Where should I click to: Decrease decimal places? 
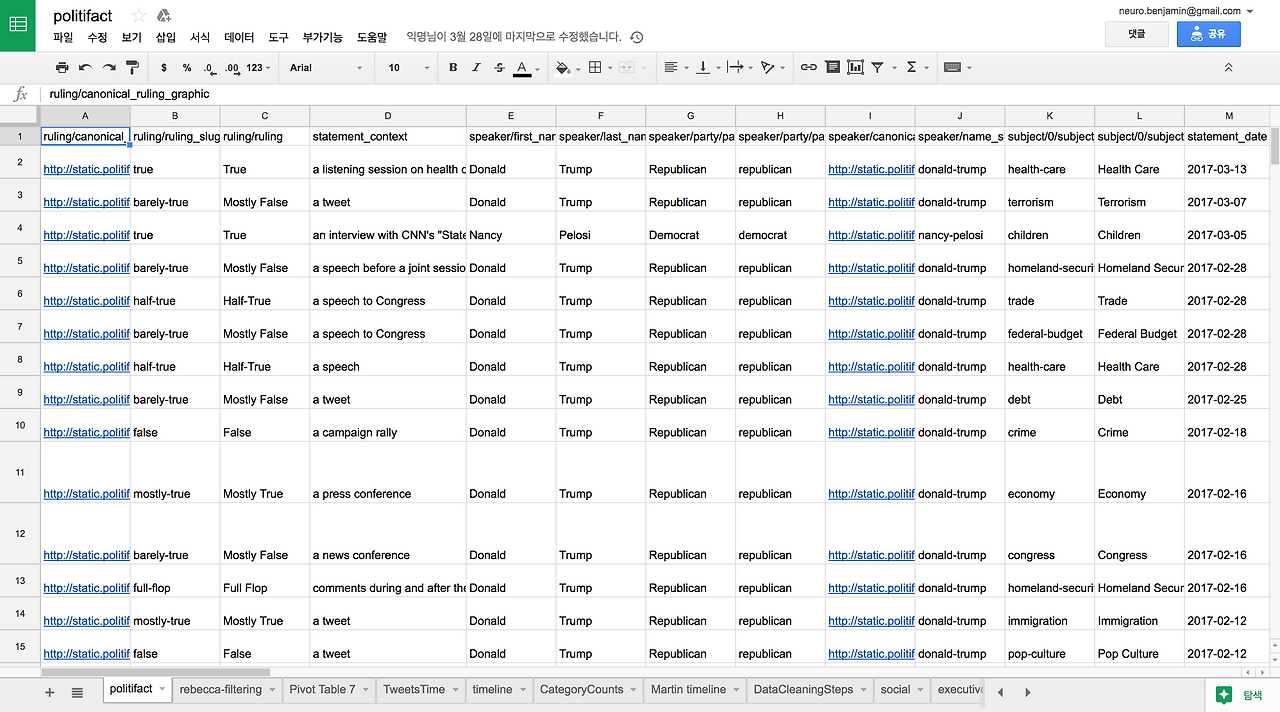coord(210,67)
